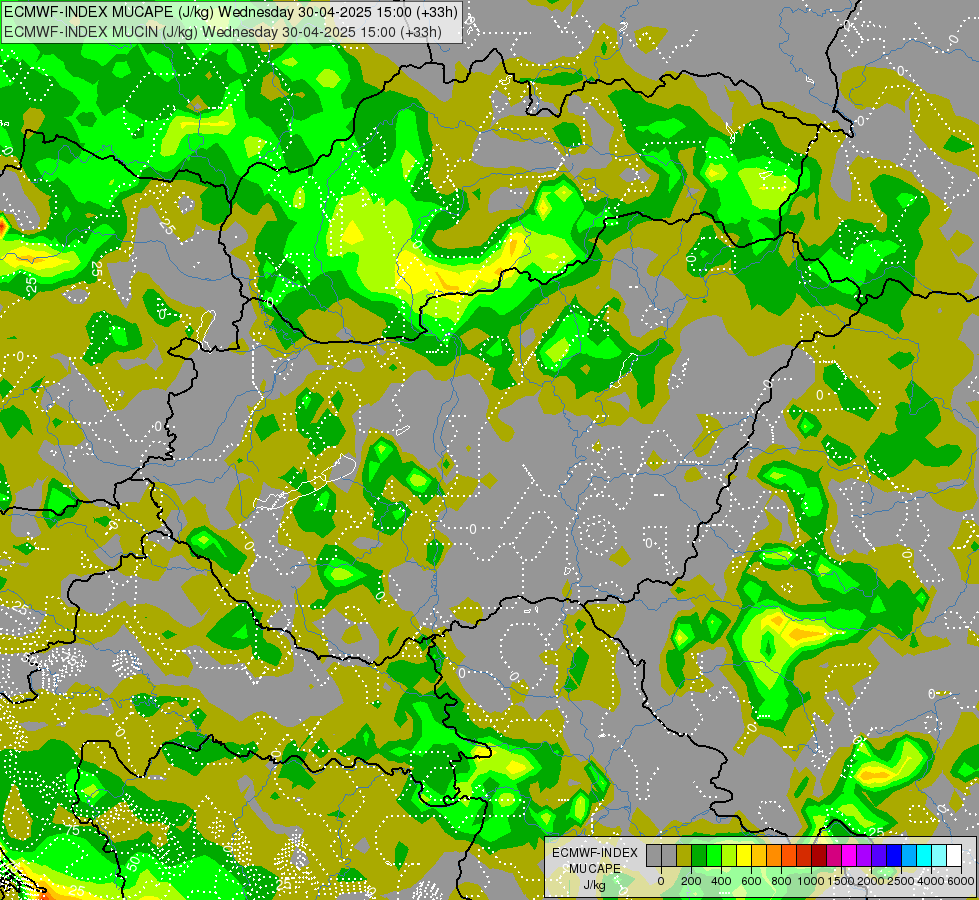Click the legend scale value 2000
The width and height of the screenshot is (979, 900).
tap(871, 881)
